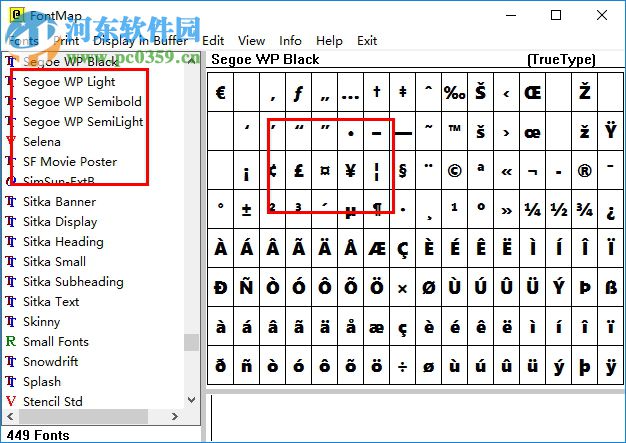Click the TrueType icon beside Splash
Image resolution: width=626 pixels, height=443 pixels.
pos(11,382)
